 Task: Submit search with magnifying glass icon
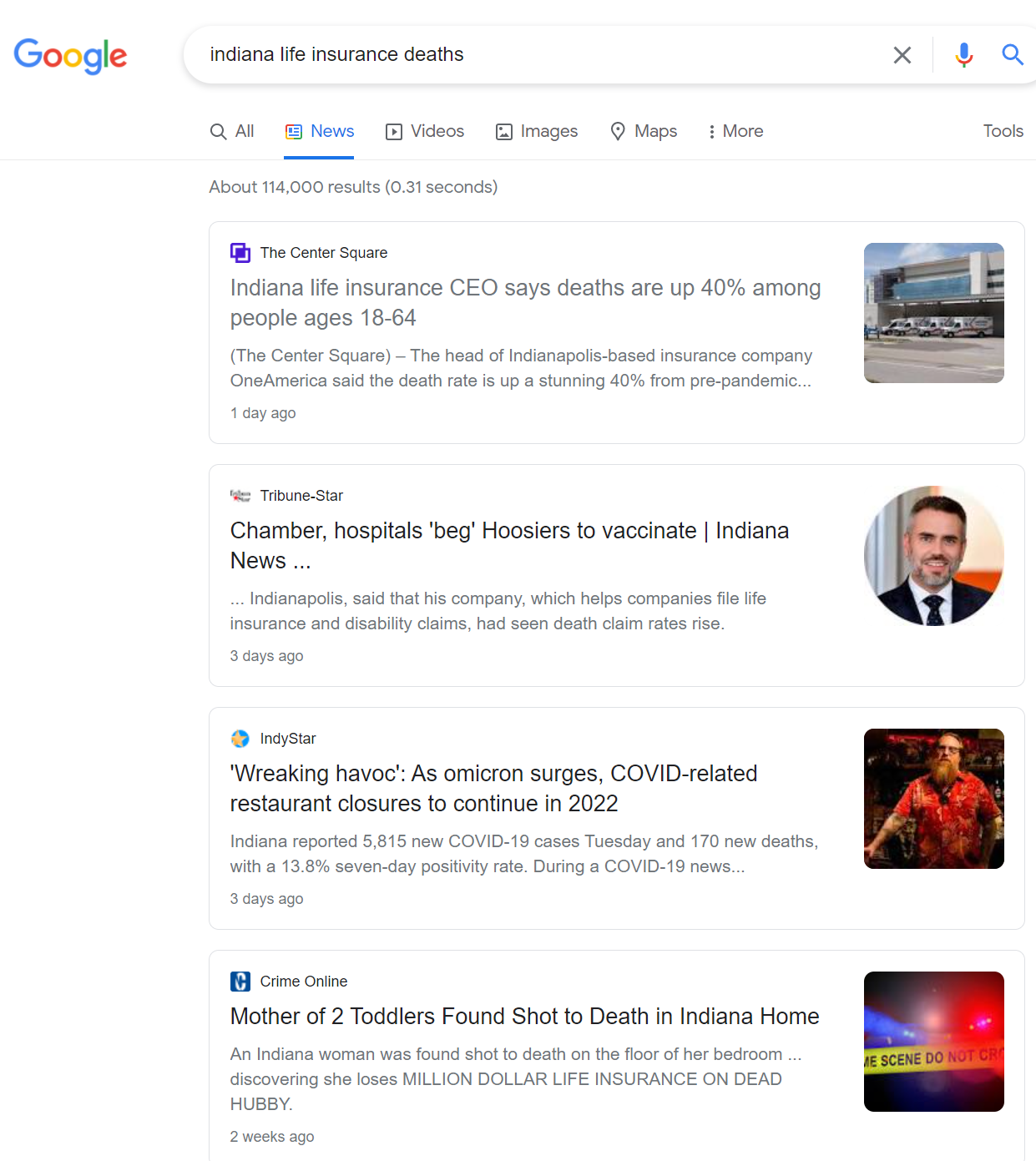(x=1013, y=55)
